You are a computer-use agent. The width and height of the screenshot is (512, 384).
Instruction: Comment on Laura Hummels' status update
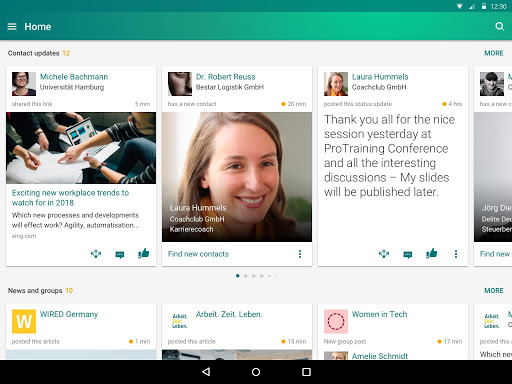coord(408,255)
